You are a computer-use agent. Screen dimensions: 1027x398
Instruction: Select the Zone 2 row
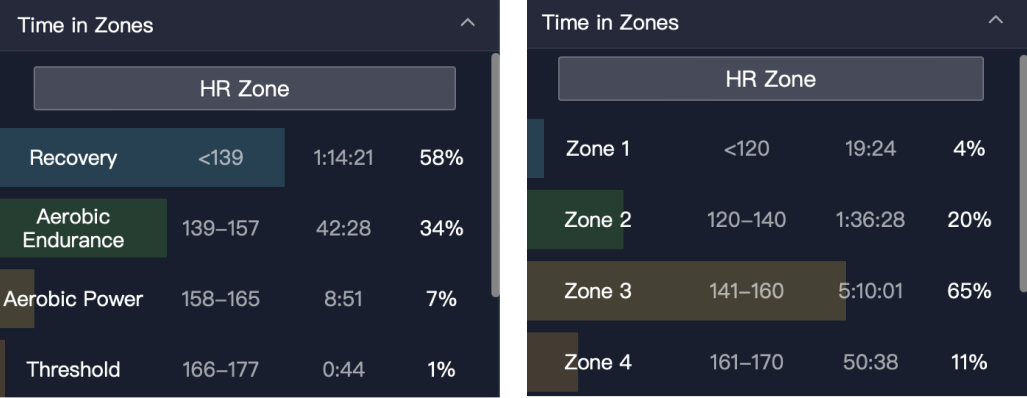(x=773, y=220)
